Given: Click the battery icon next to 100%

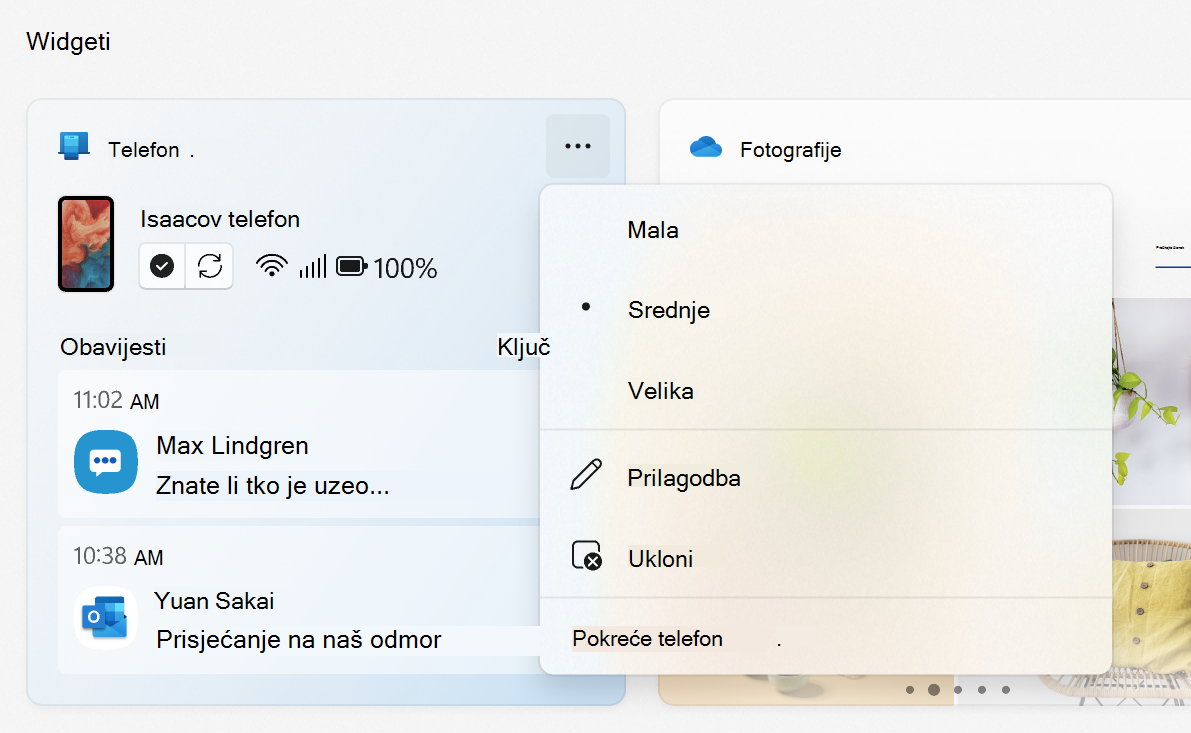Looking at the screenshot, I should pyautogui.click(x=352, y=267).
